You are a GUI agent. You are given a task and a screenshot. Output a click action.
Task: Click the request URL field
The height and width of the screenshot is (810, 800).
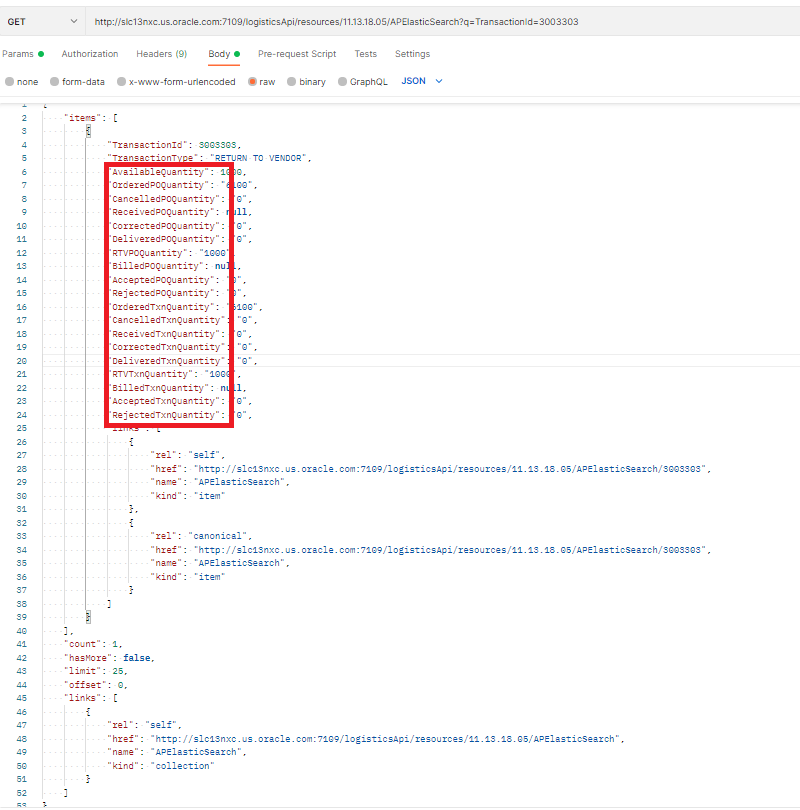click(x=442, y=22)
